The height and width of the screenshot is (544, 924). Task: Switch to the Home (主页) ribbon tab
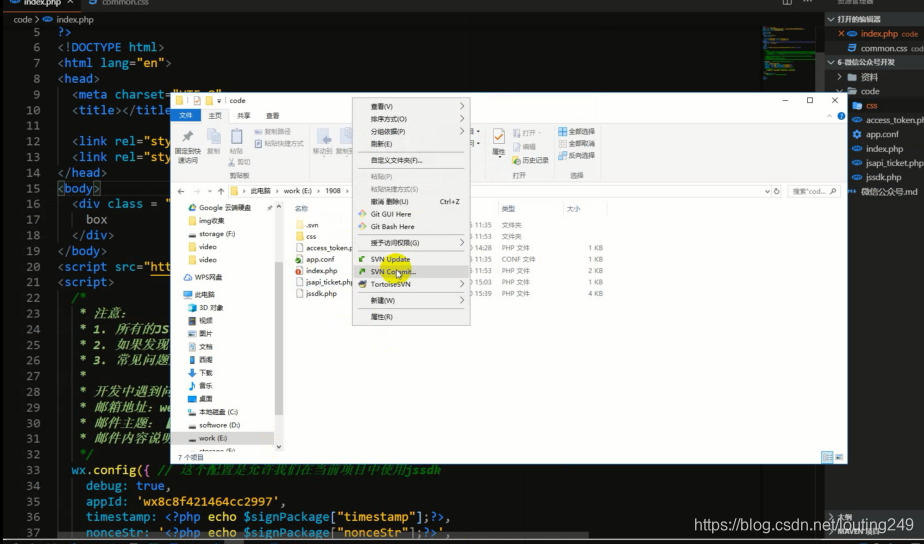[215, 116]
